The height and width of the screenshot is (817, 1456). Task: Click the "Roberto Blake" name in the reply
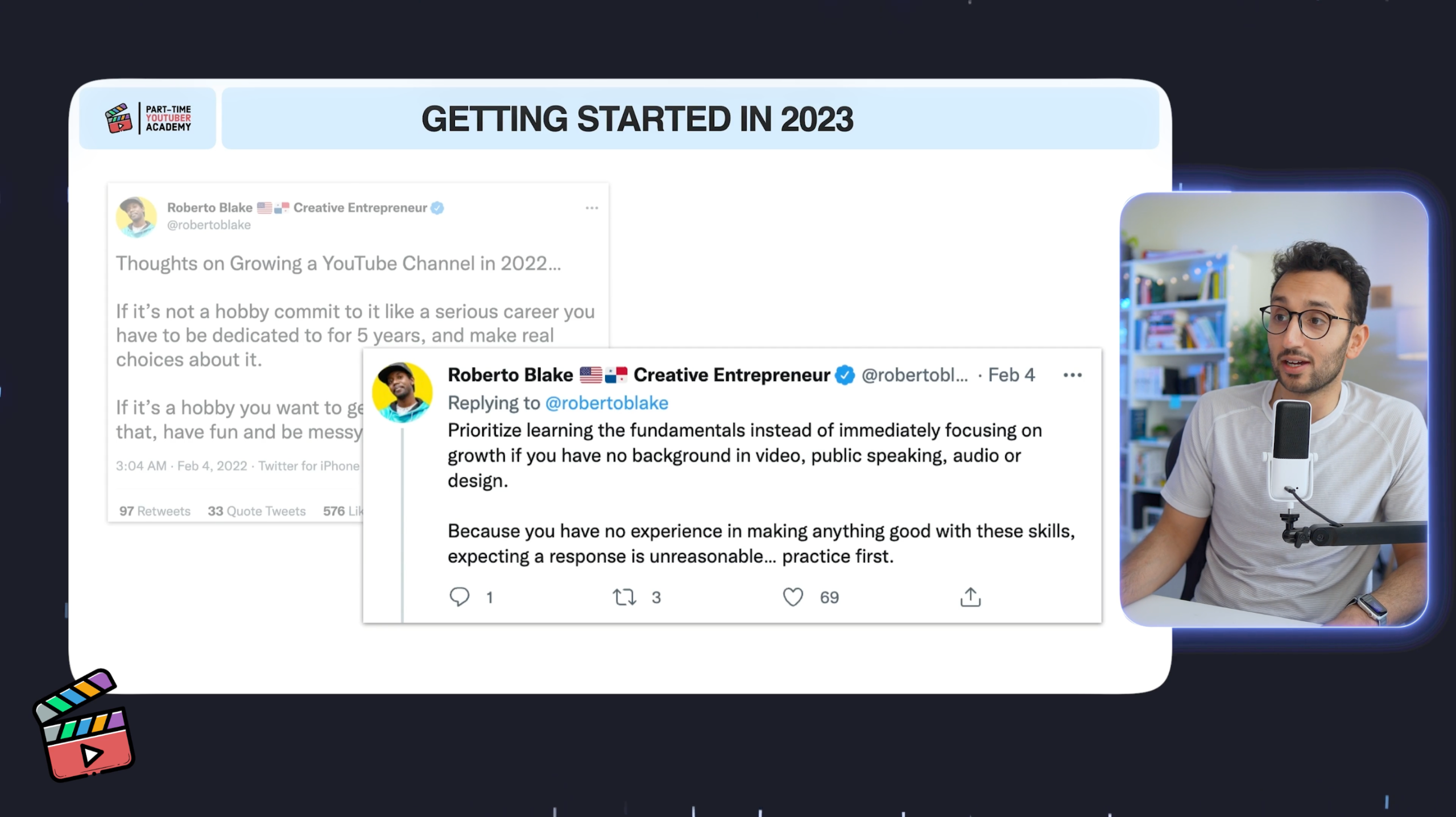click(x=510, y=375)
